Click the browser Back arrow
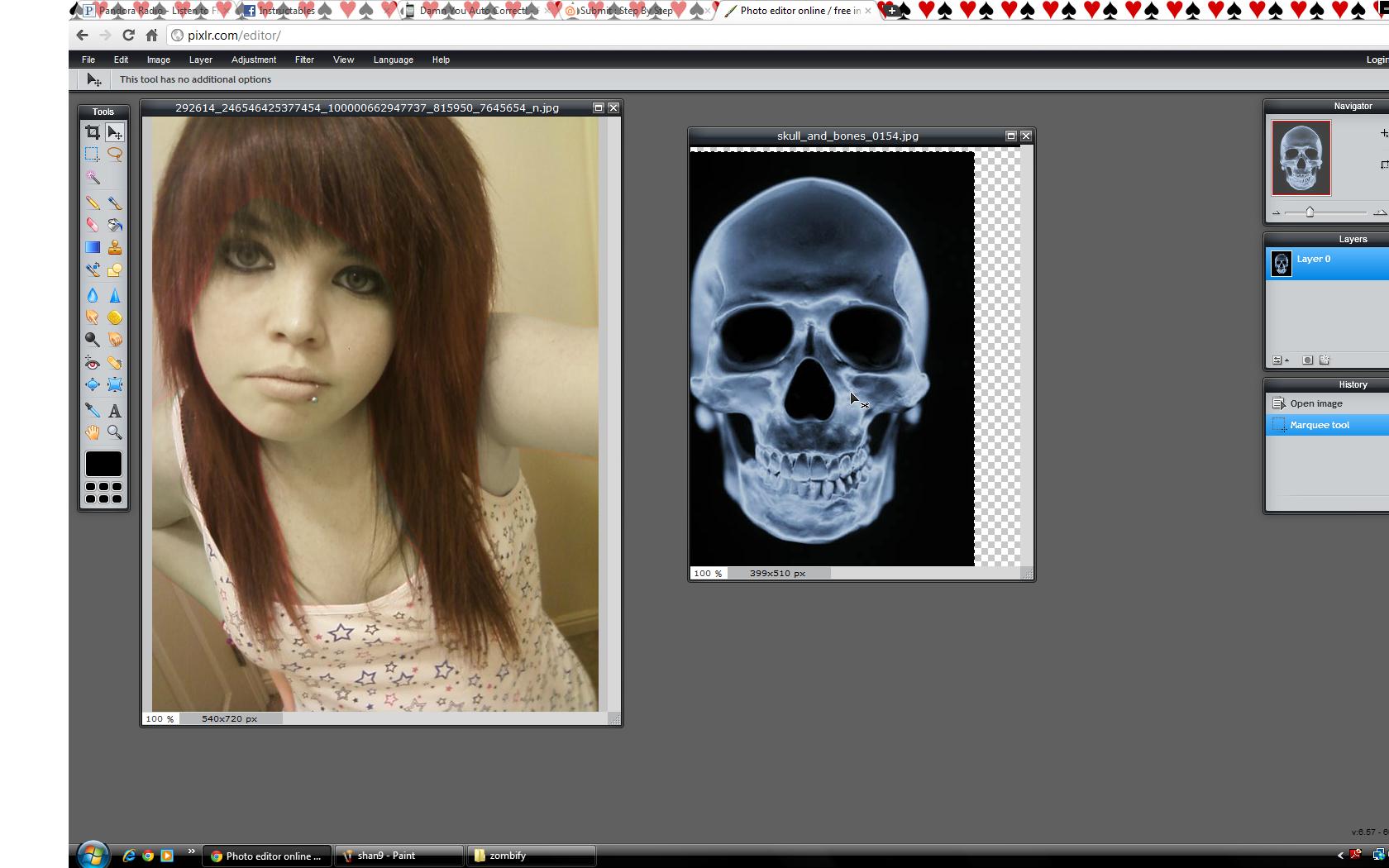Image resolution: width=1389 pixels, height=868 pixels. tap(82, 36)
